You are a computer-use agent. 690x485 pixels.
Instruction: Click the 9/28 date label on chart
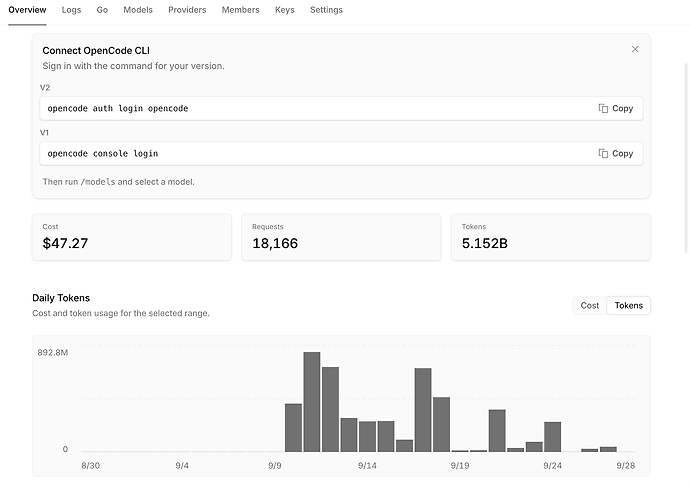tap(625, 466)
